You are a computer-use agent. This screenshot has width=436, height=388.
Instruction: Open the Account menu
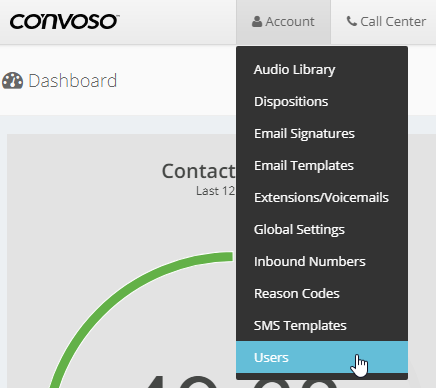point(283,22)
